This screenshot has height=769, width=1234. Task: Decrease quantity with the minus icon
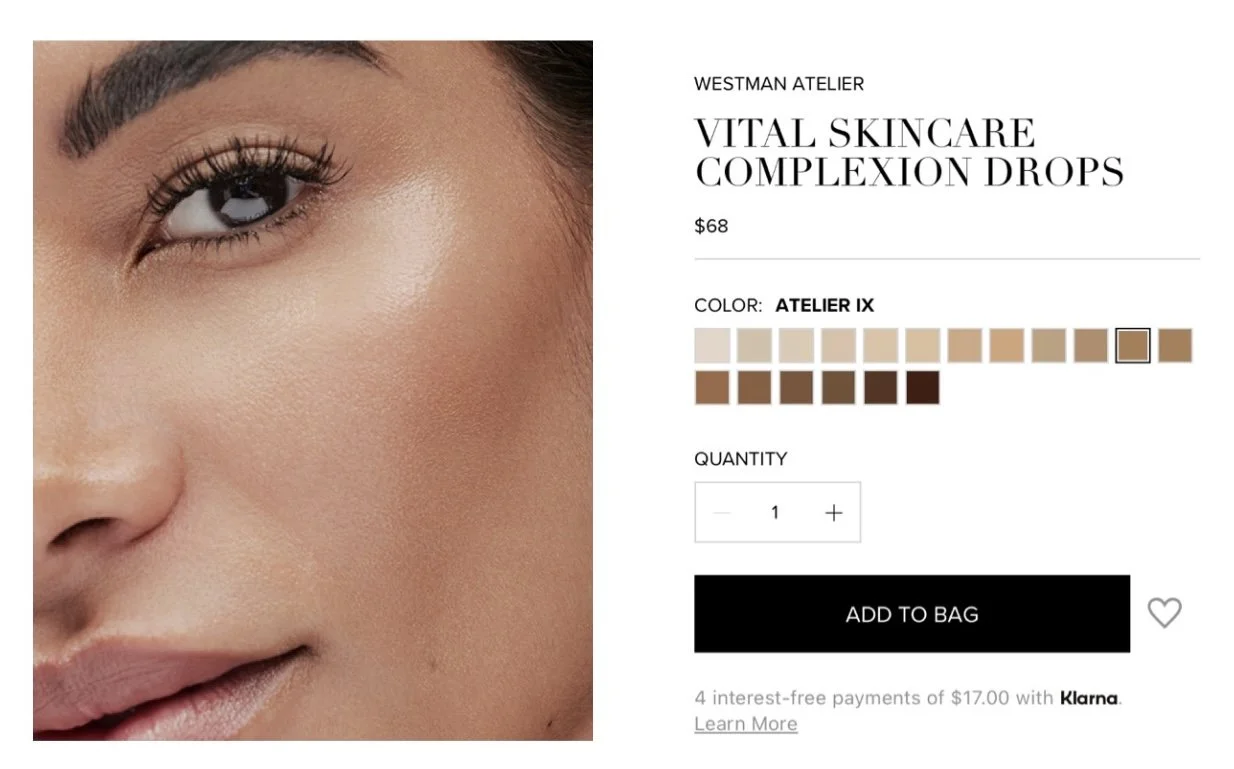tap(721, 513)
